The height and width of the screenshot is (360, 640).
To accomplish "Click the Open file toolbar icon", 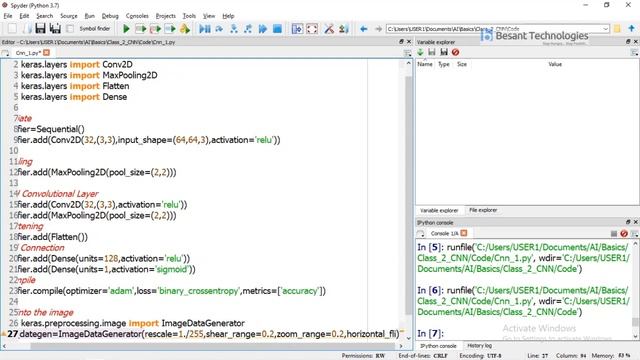I will pos(26,29).
